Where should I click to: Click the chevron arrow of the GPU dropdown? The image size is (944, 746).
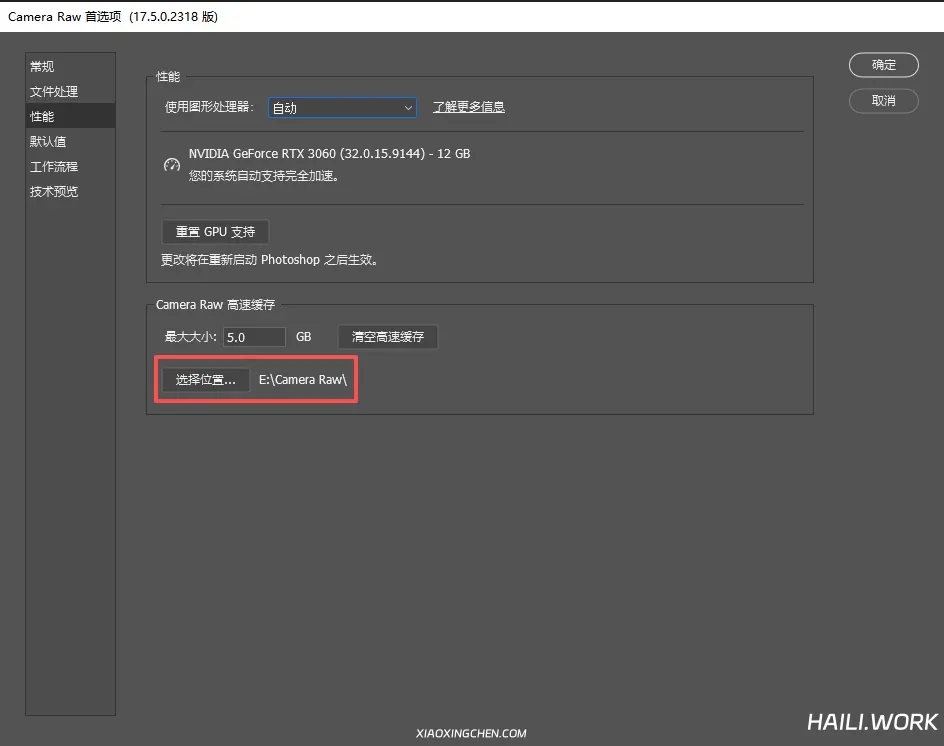408,108
